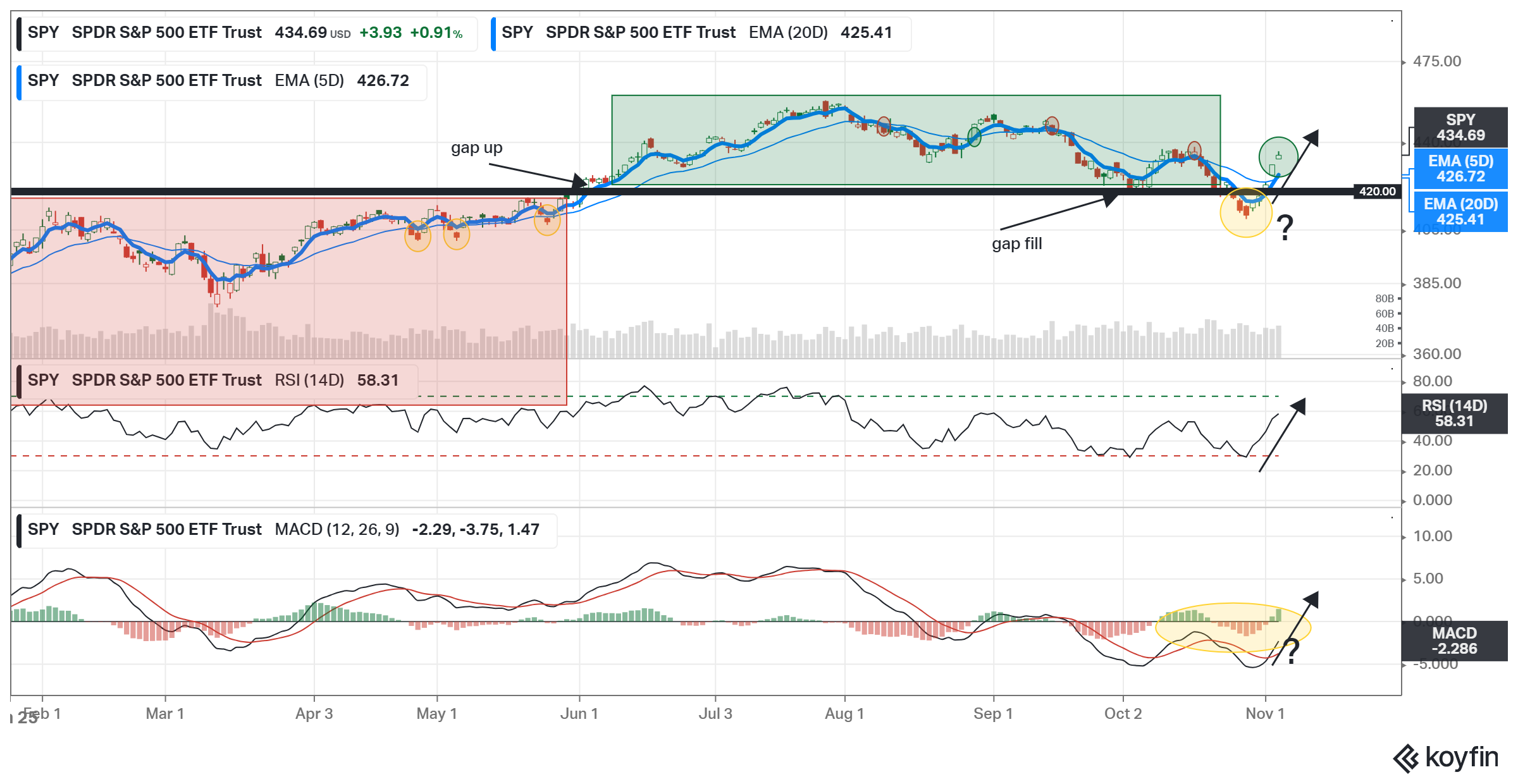Click the question mark below the 420 line
The image size is (1518, 784).
click(1285, 228)
